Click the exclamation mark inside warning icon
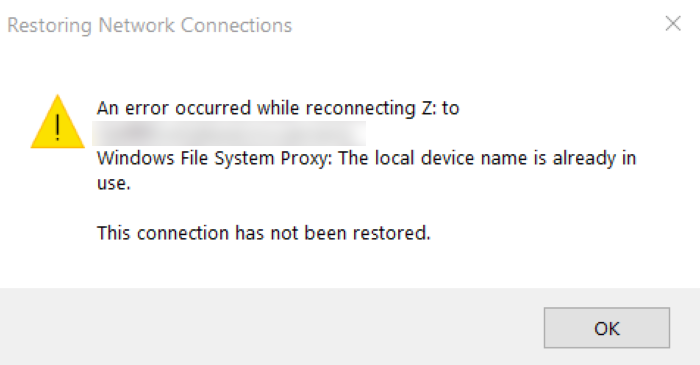 pyautogui.click(x=58, y=127)
